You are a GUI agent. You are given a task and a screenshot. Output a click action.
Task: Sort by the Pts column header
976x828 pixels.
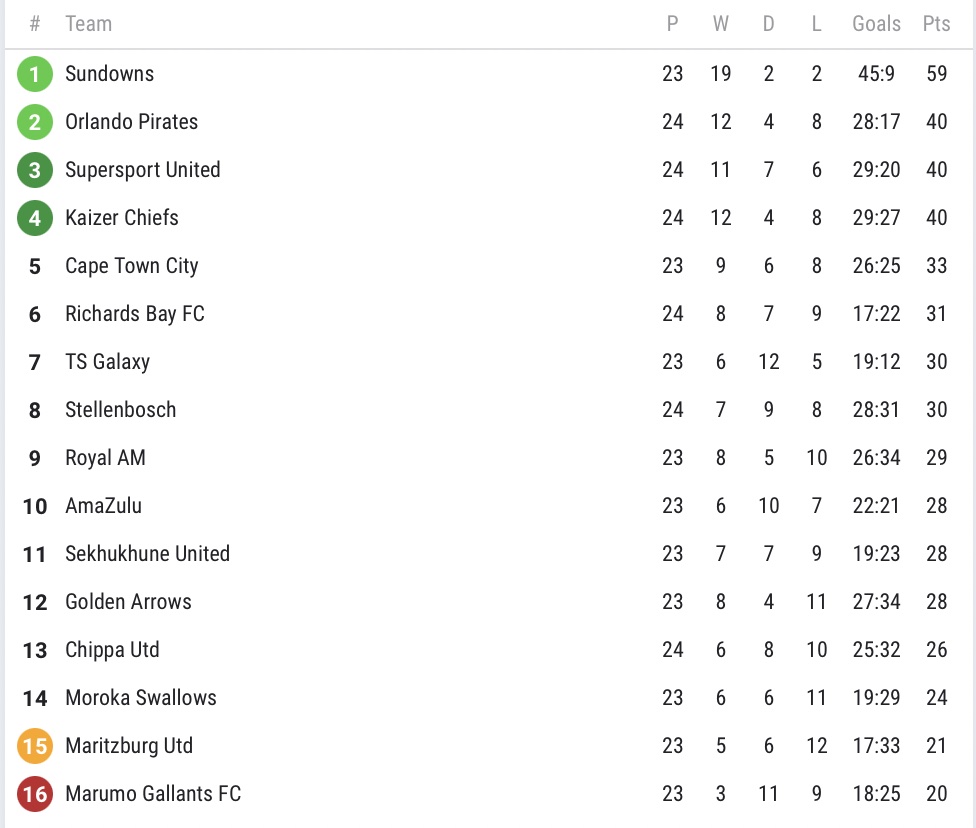coord(936,24)
